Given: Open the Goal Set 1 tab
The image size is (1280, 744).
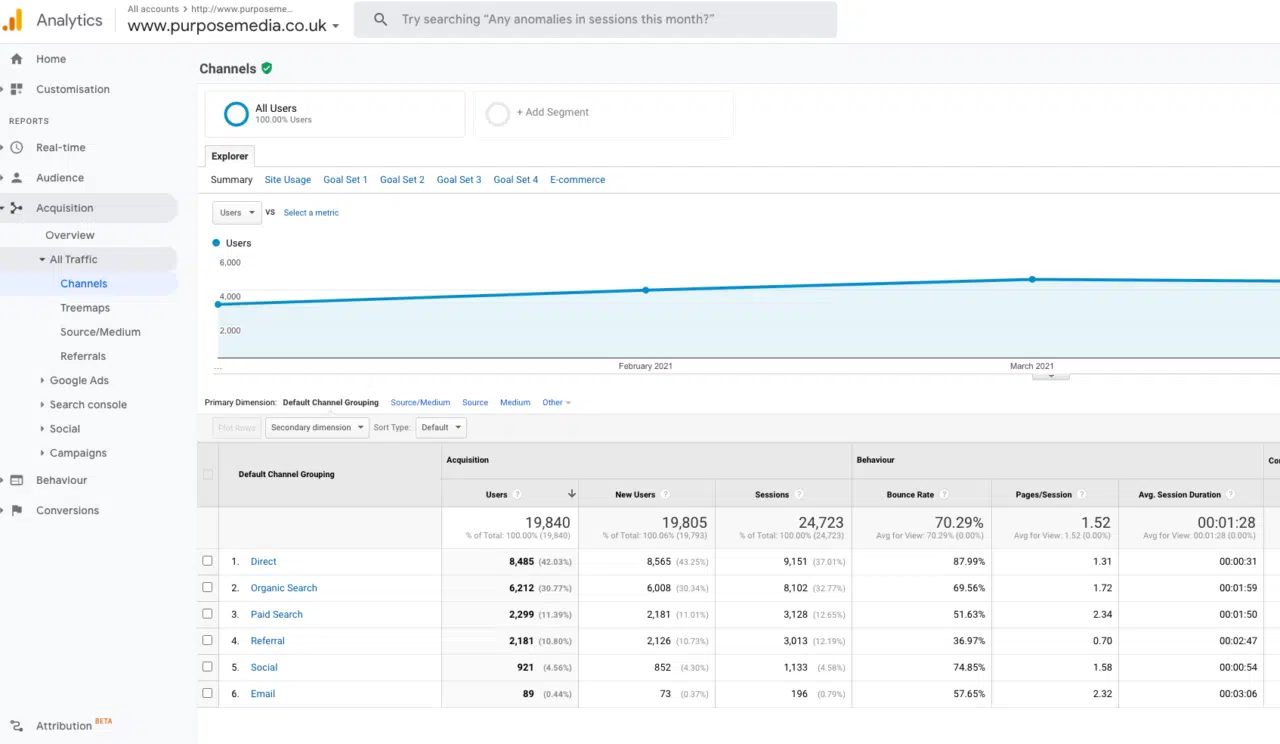Looking at the screenshot, I should point(345,180).
